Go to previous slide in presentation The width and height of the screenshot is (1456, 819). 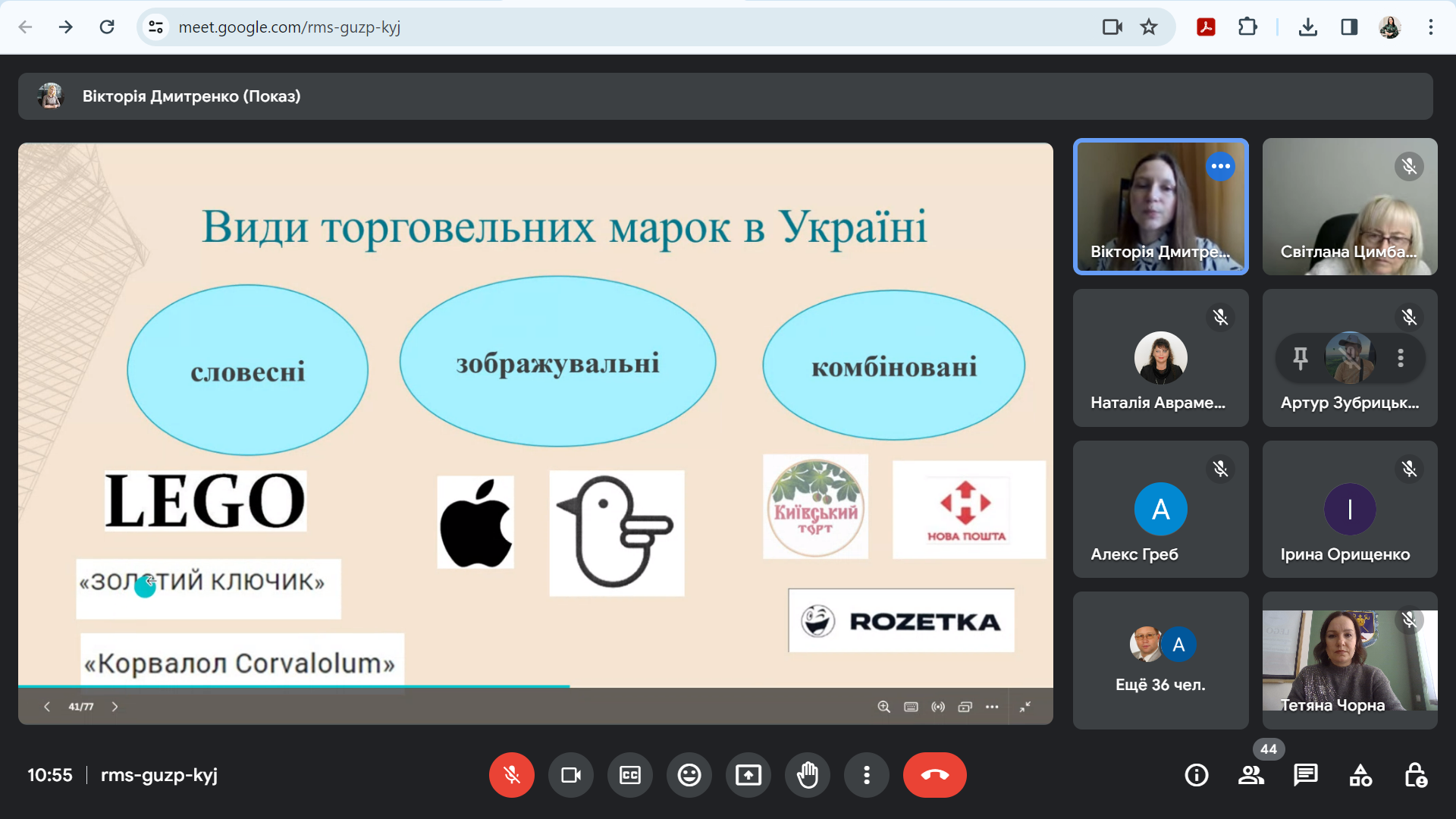pos(47,707)
